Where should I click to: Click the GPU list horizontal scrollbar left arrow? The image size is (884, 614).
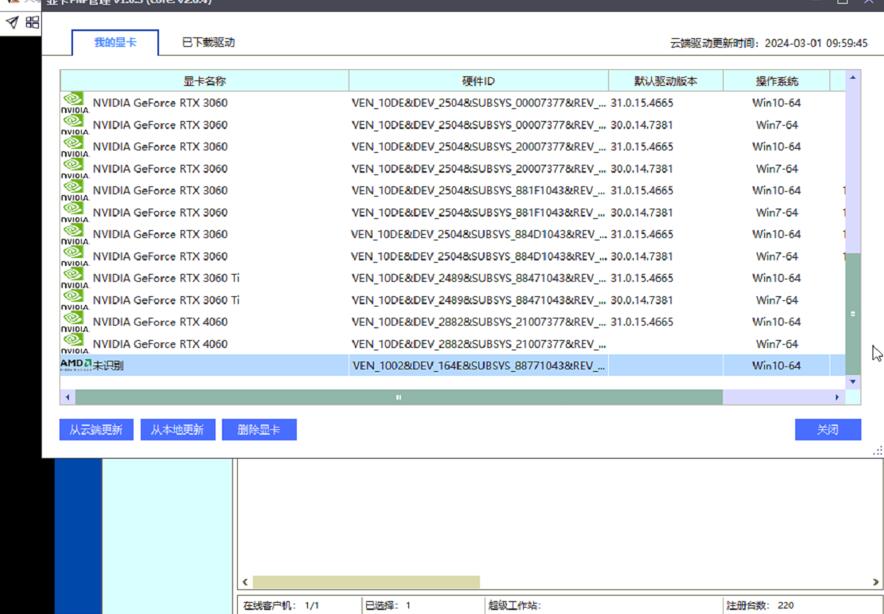(x=68, y=397)
